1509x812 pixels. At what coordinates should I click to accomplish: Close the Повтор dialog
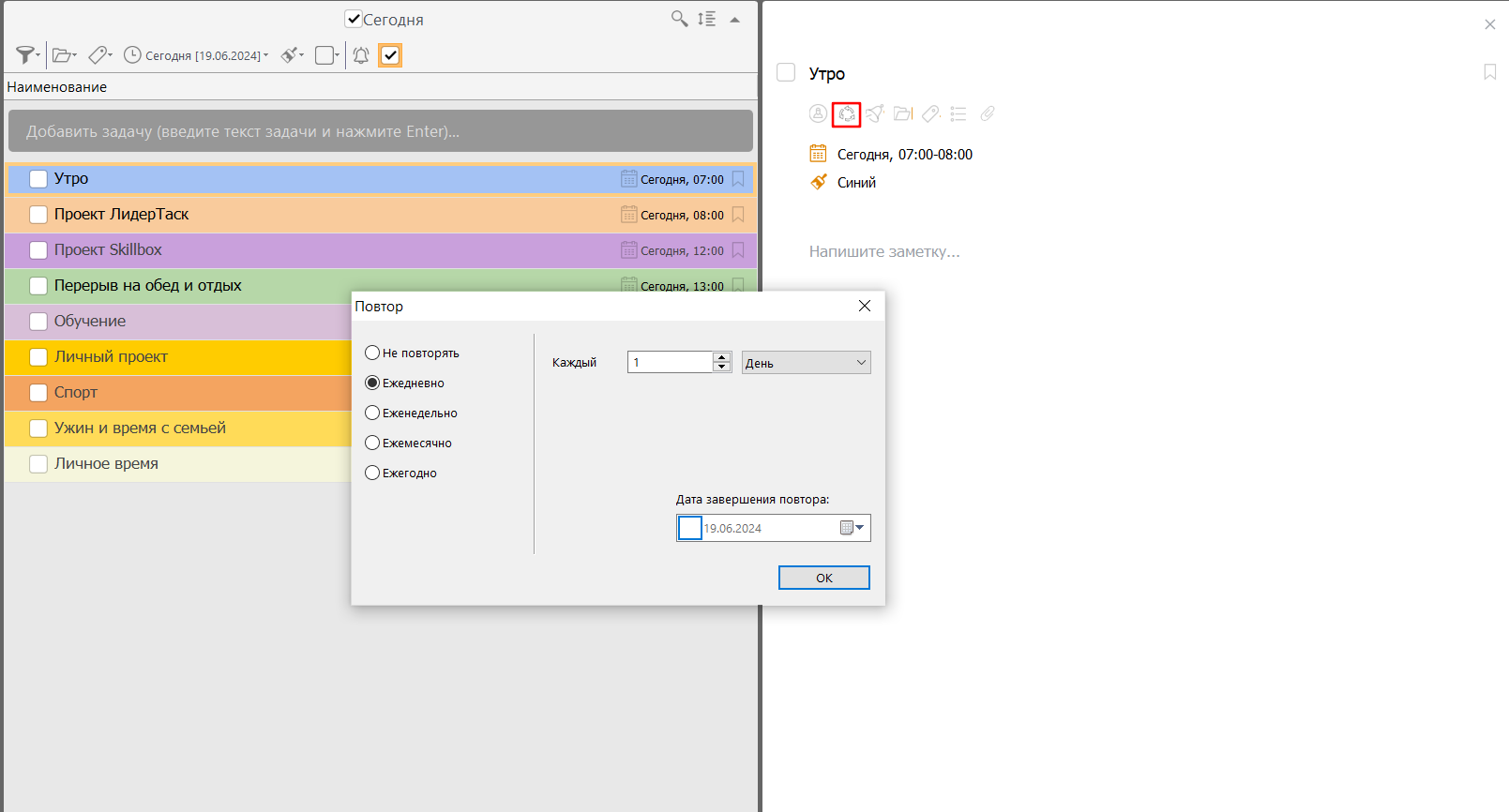click(x=865, y=306)
